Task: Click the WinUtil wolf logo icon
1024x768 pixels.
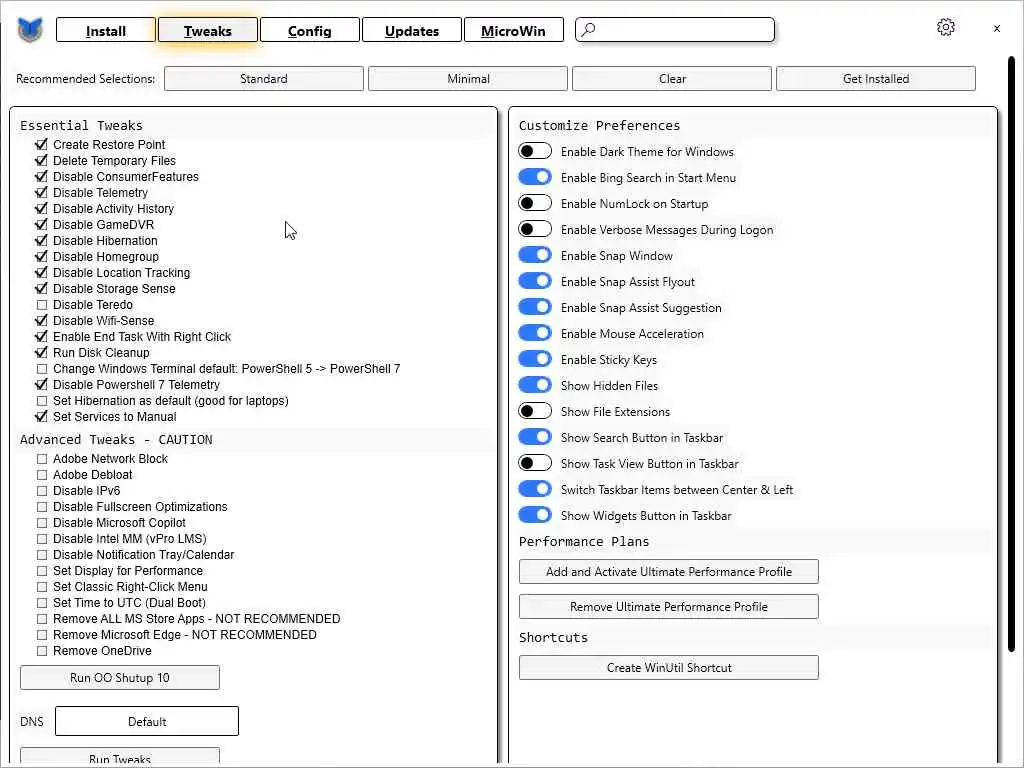Action: pos(30,30)
